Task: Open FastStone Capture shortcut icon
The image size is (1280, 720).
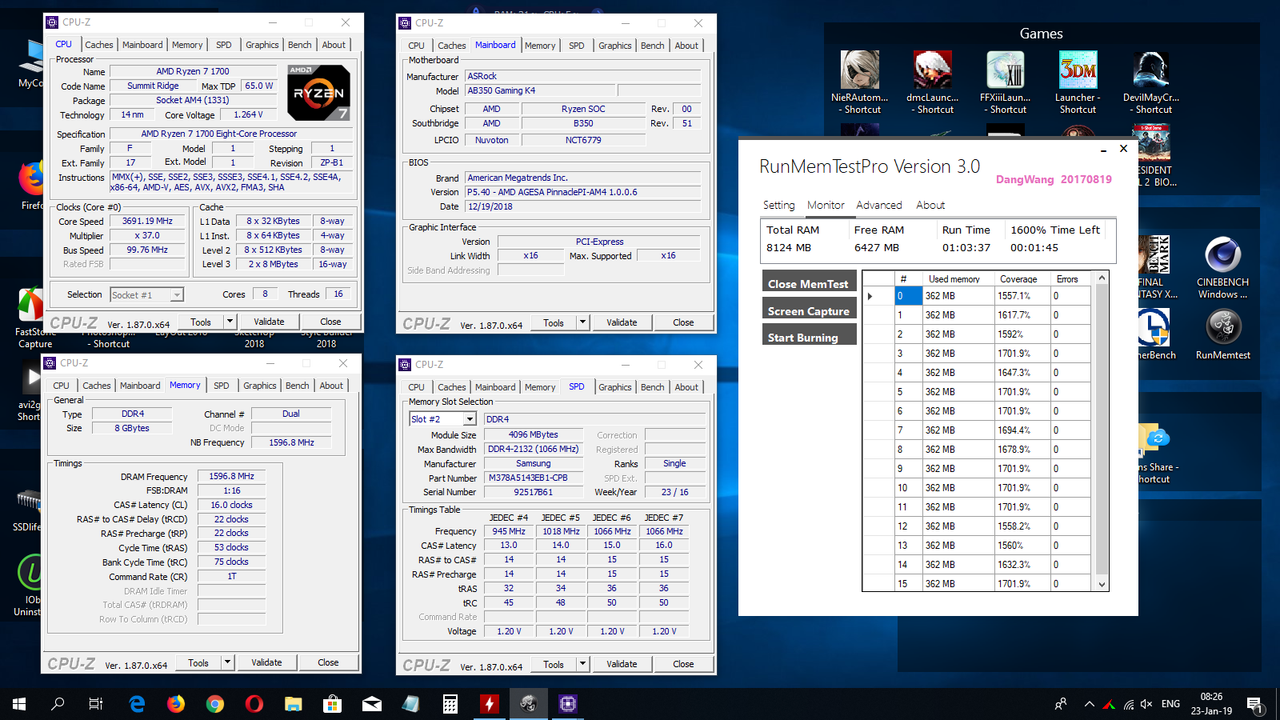Action: coord(33,306)
